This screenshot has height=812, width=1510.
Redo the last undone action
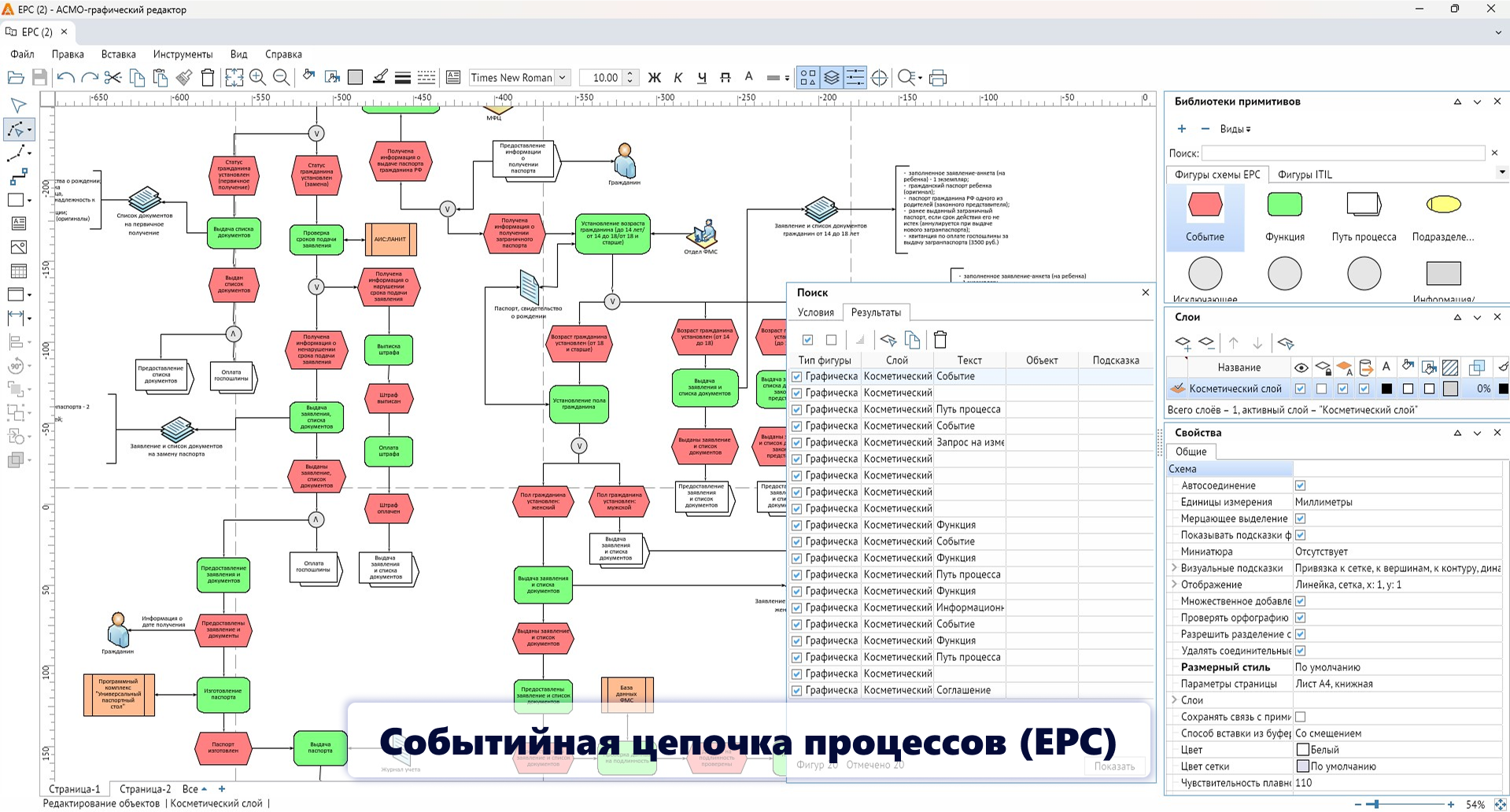(x=90, y=77)
